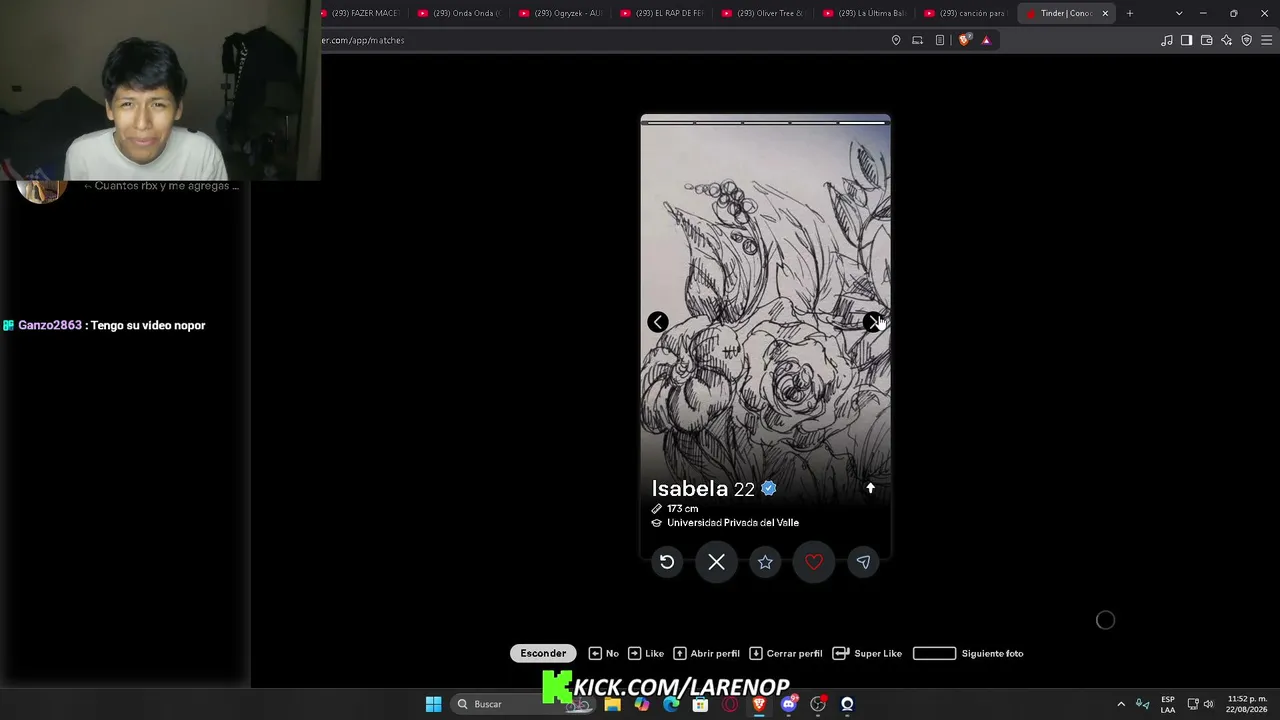Viewport: 1280px width, 720px height.
Task: Go to the next profile photo
Action: 873,322
